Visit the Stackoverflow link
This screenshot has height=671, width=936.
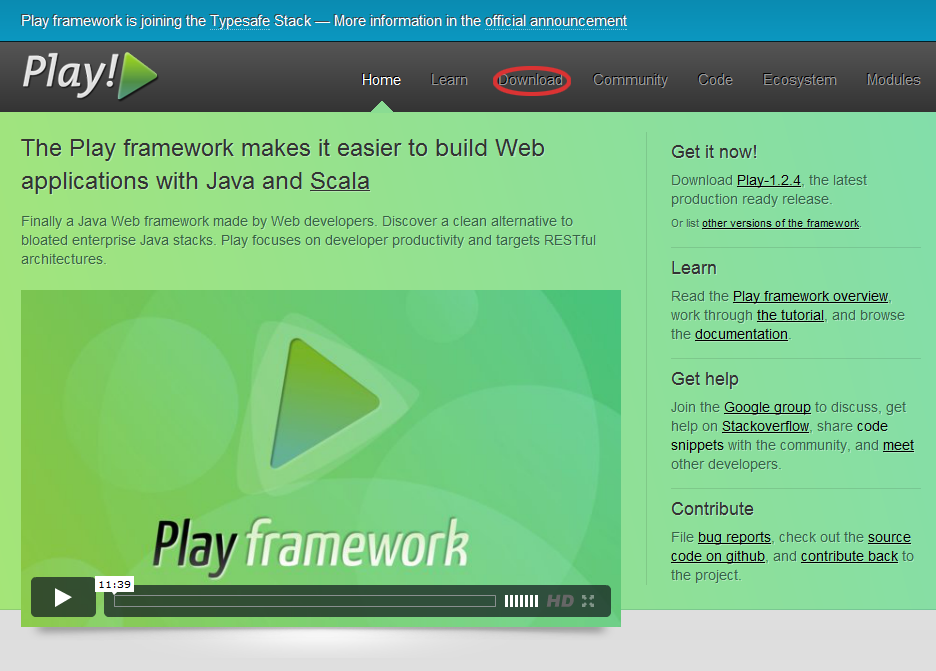coord(765,426)
